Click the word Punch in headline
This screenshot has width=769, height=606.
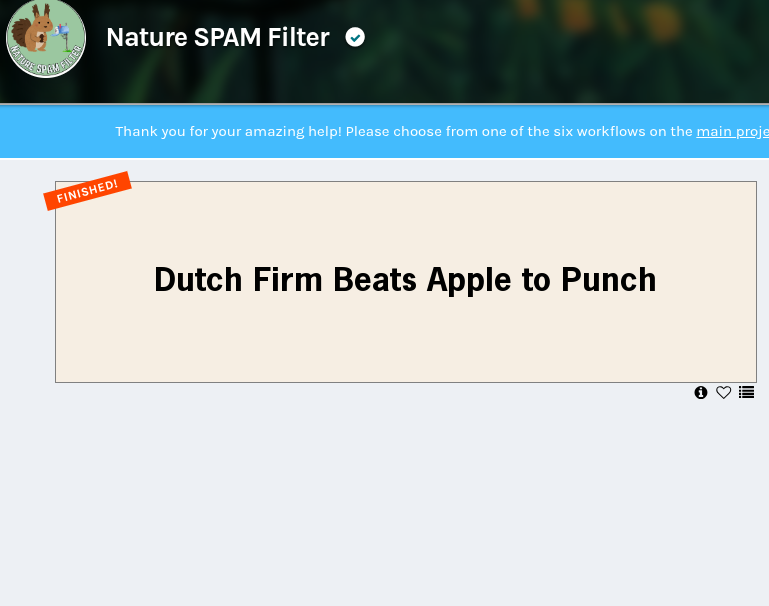[609, 280]
